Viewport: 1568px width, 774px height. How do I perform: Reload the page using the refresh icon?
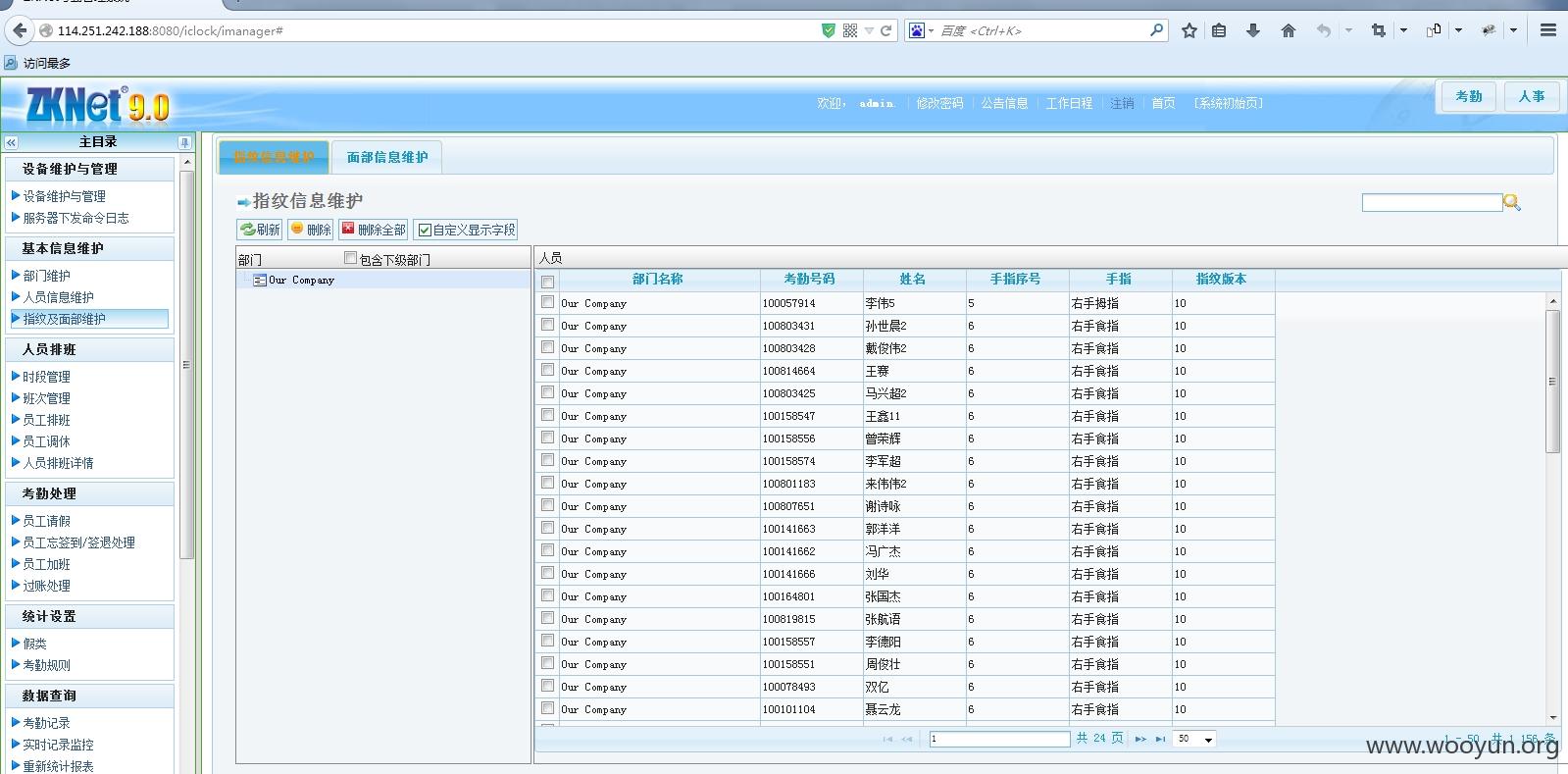point(885,30)
